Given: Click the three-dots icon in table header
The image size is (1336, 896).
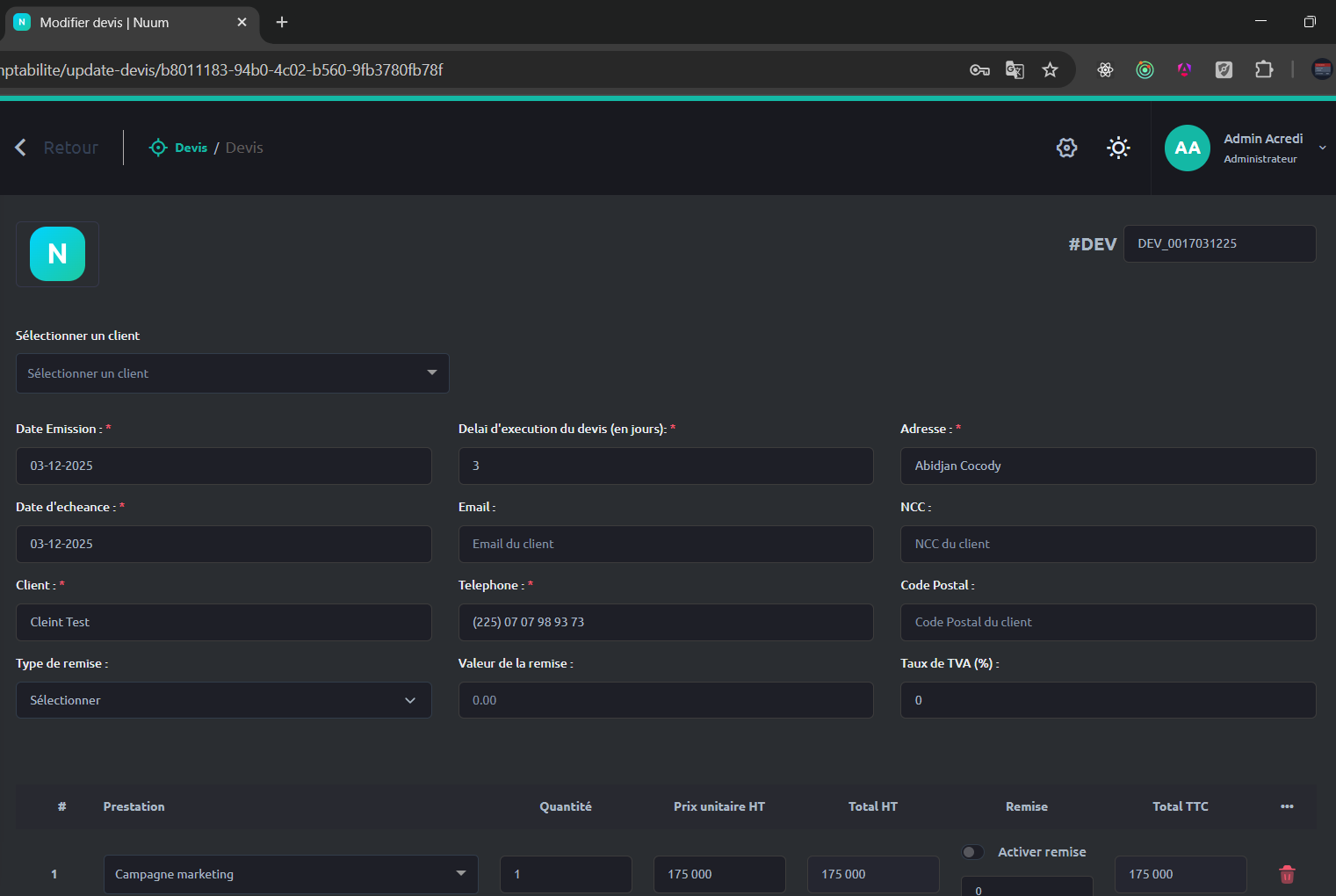Looking at the screenshot, I should tap(1287, 806).
